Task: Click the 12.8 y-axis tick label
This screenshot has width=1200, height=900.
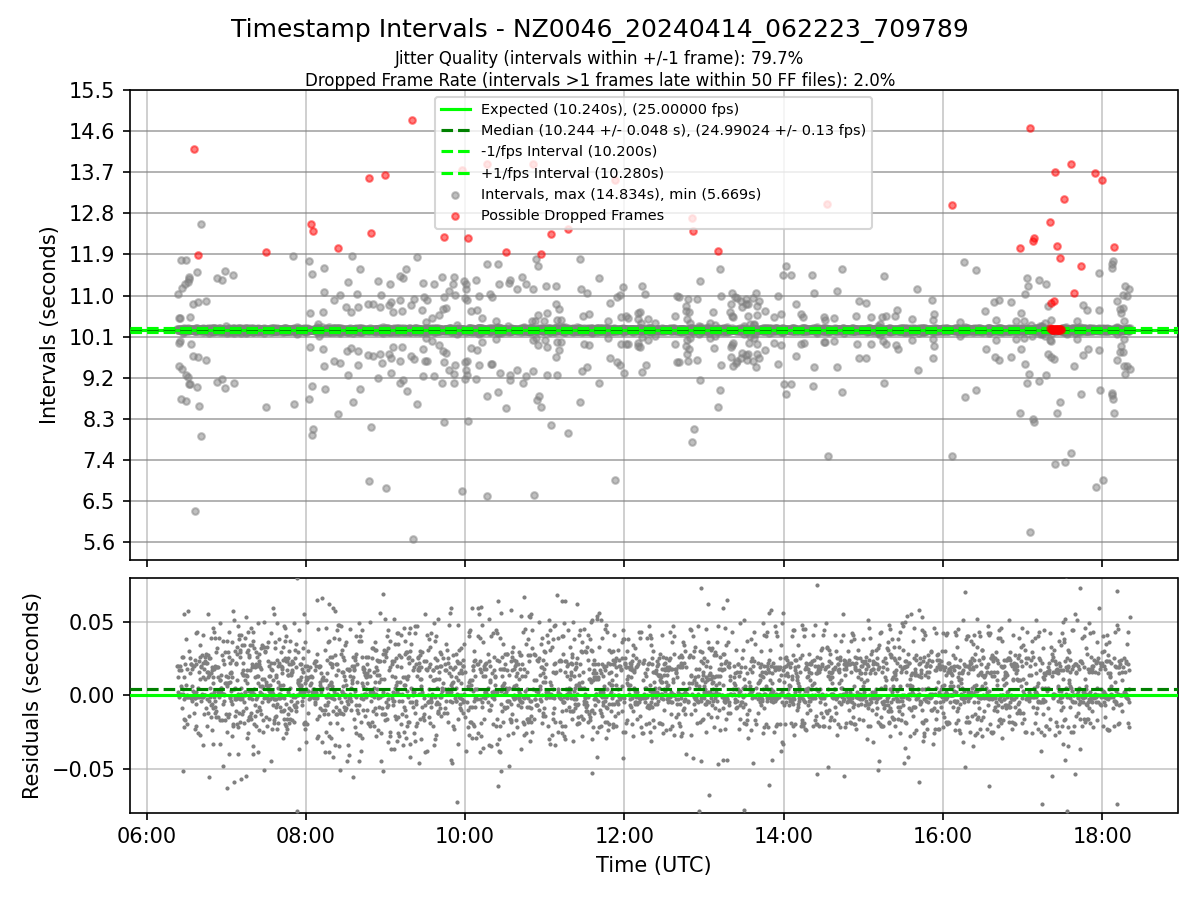Action: tap(94, 213)
